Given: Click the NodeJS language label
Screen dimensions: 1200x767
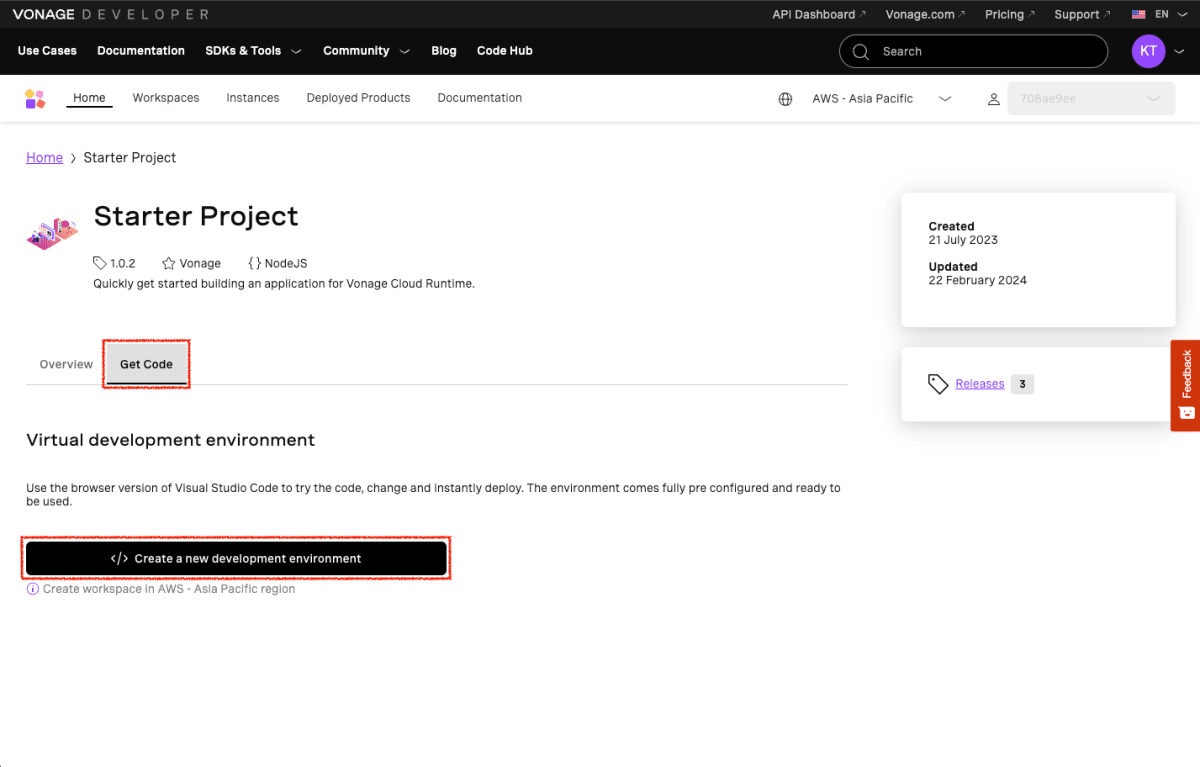Looking at the screenshot, I should pos(286,263).
